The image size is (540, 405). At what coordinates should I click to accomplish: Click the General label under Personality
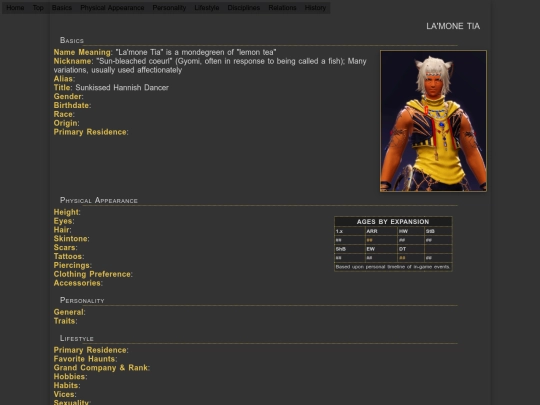(x=70, y=312)
